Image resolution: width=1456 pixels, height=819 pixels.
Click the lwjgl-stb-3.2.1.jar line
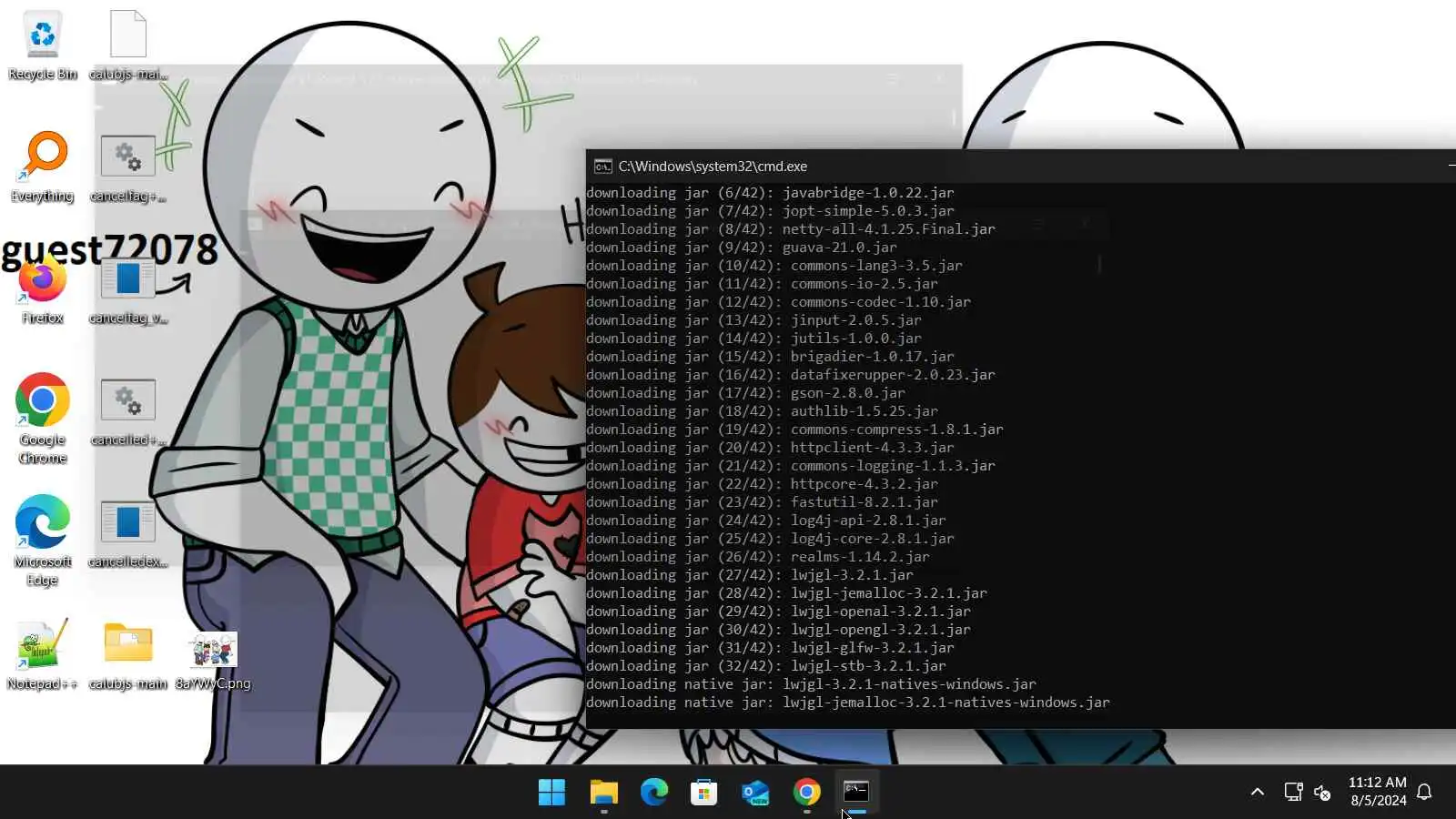pyautogui.click(x=766, y=666)
